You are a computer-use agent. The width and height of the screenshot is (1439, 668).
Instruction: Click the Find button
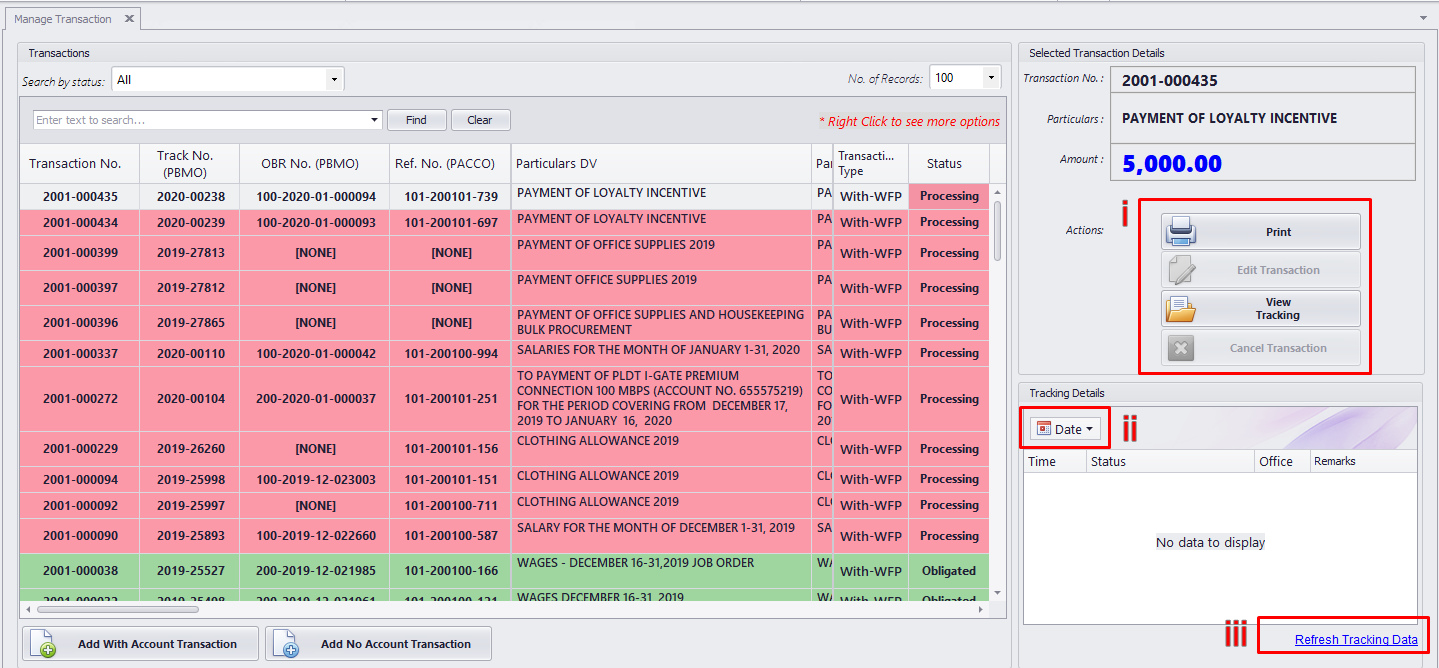[x=417, y=120]
